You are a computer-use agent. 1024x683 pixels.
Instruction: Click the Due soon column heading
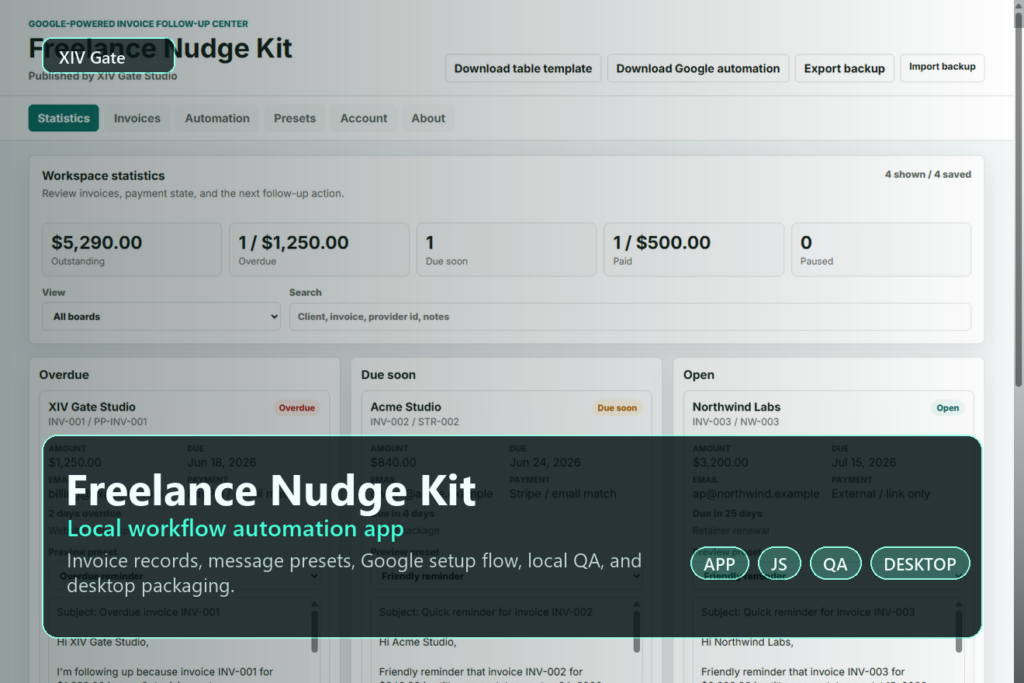[388, 375]
